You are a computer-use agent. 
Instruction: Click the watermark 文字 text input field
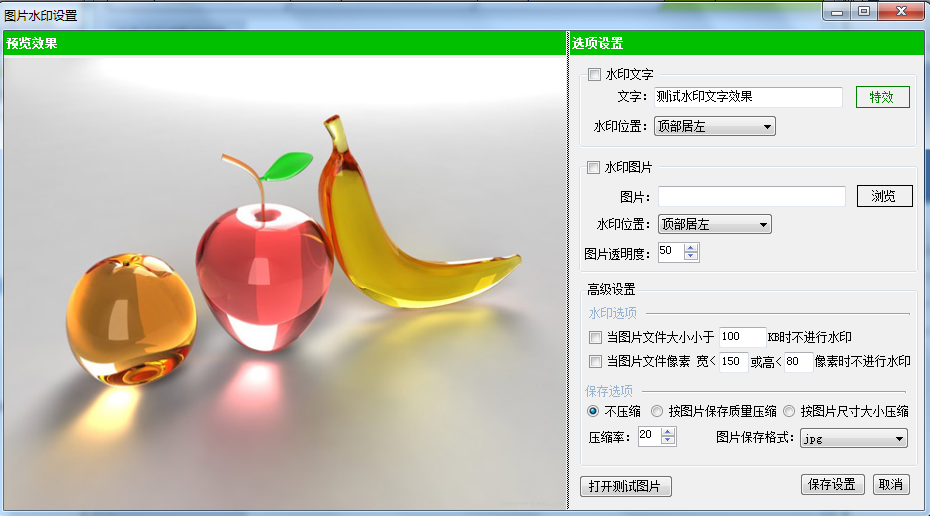[x=748, y=97]
